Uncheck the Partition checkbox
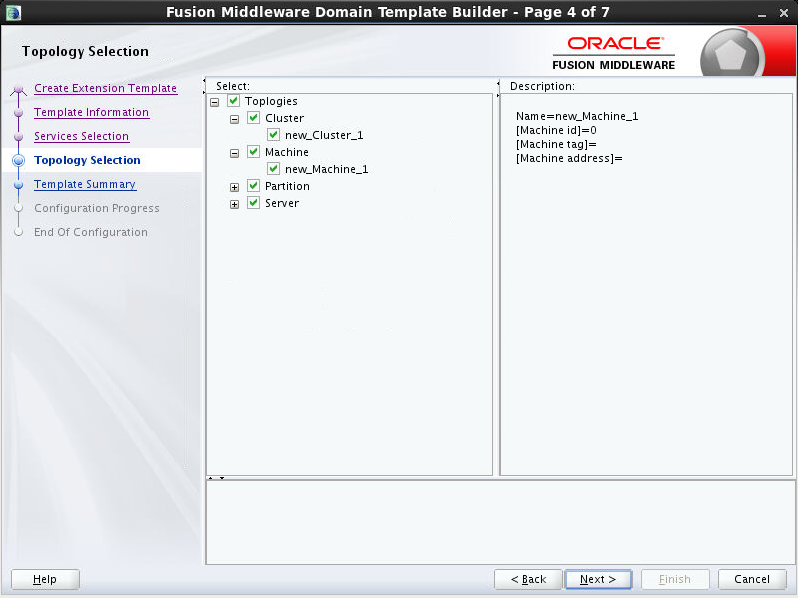798x598 pixels. pos(253,186)
